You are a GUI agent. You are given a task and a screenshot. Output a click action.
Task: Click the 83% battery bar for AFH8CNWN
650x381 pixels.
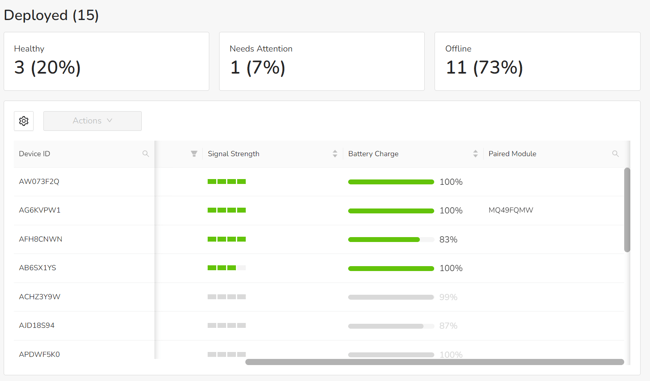click(391, 240)
